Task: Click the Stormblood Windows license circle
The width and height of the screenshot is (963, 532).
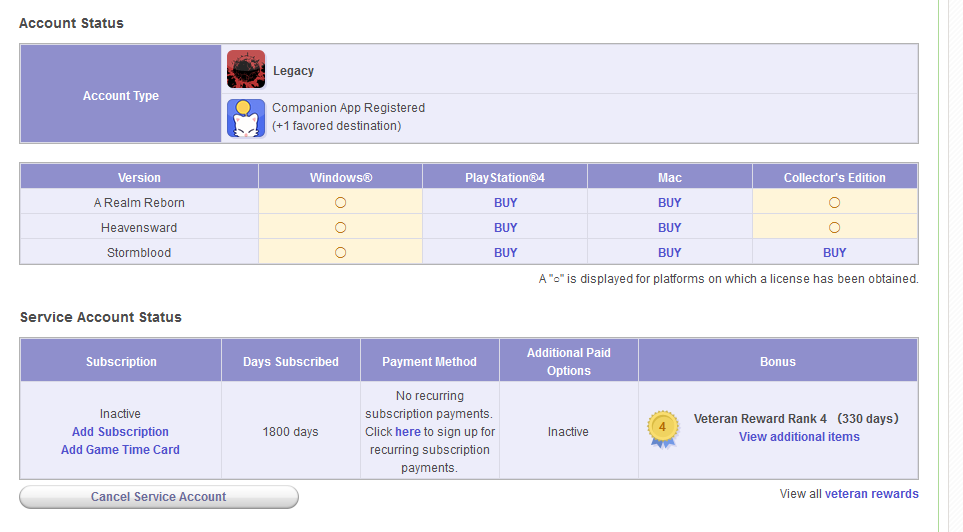Action: click(x=340, y=252)
